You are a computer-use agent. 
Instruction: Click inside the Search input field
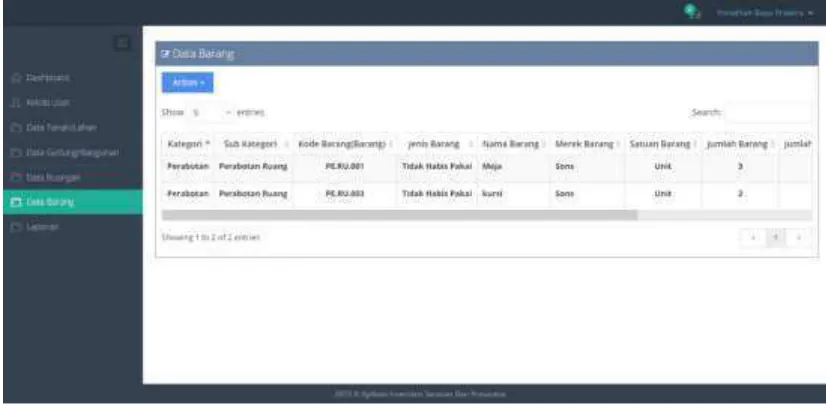pos(768,113)
